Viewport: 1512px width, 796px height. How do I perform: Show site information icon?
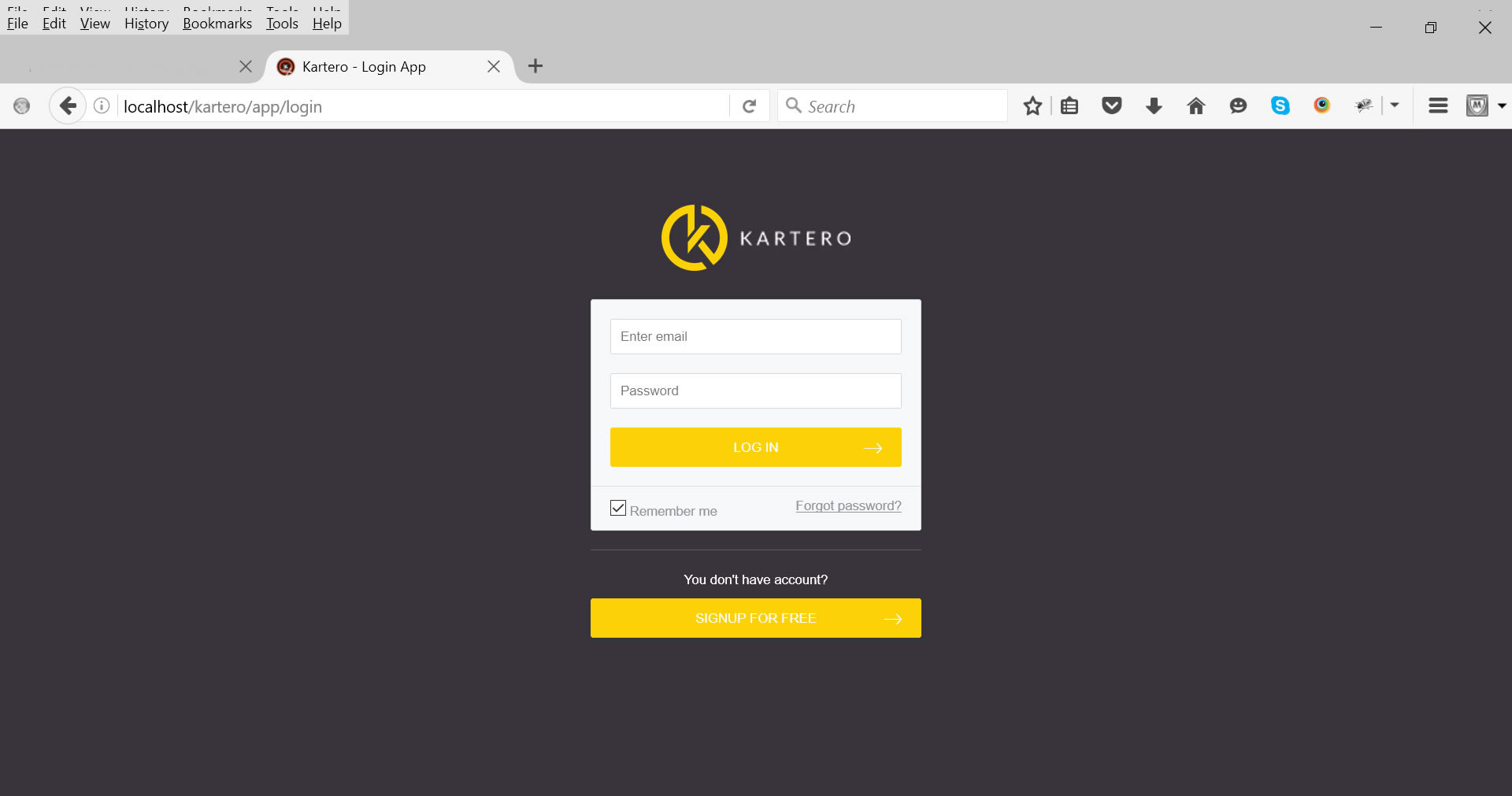[102, 106]
